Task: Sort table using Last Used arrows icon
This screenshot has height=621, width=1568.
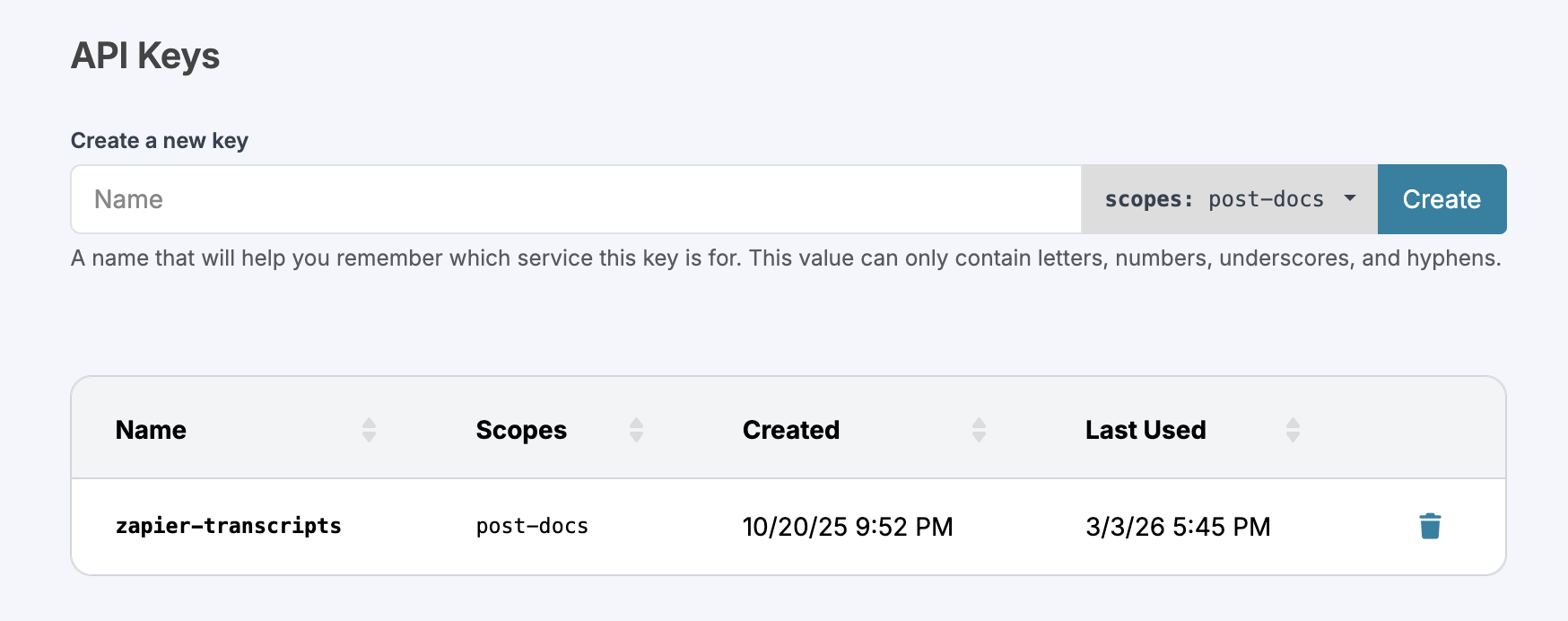Action: click(x=1293, y=430)
